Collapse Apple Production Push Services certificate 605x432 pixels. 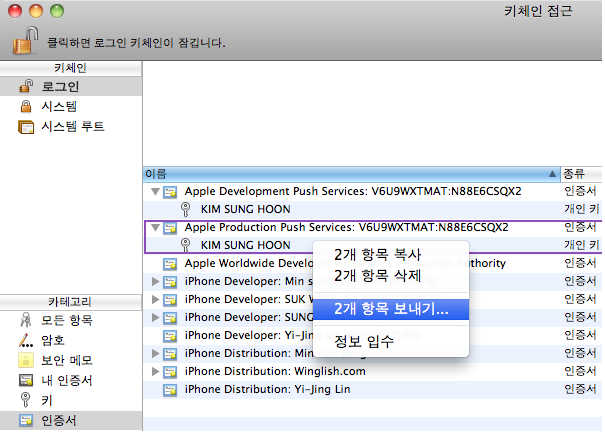tap(155, 227)
